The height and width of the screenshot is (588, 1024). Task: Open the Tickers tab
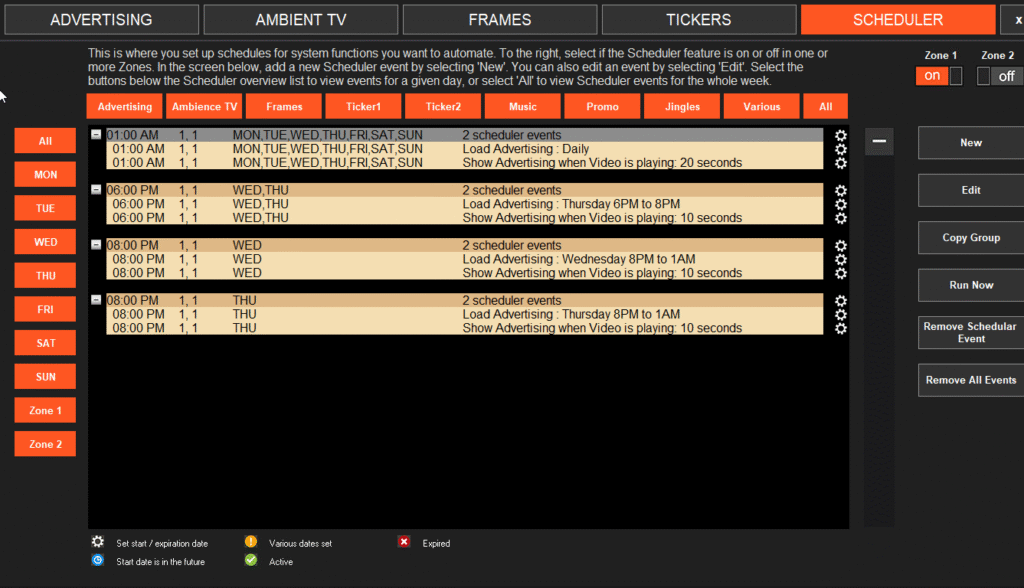coord(698,20)
